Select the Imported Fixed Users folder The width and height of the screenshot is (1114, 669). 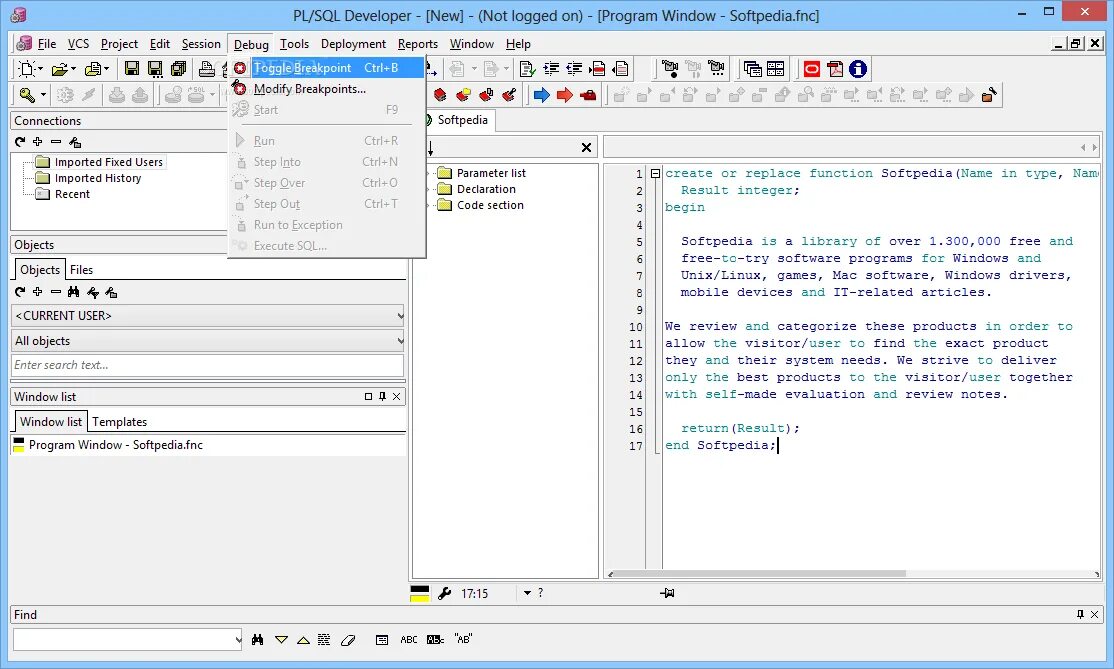[x=109, y=162]
